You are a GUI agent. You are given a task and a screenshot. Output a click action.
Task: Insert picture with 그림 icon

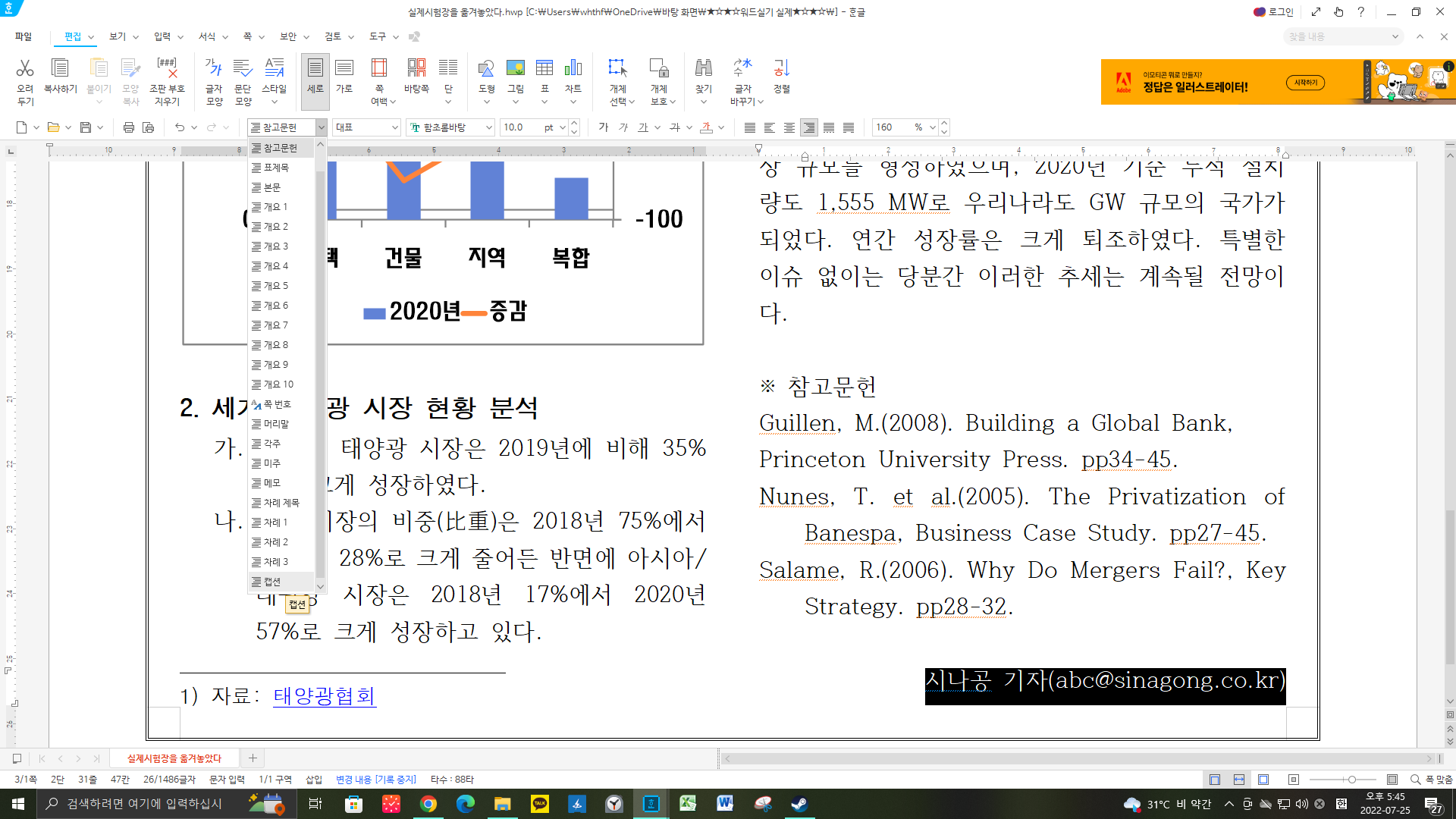(x=516, y=68)
